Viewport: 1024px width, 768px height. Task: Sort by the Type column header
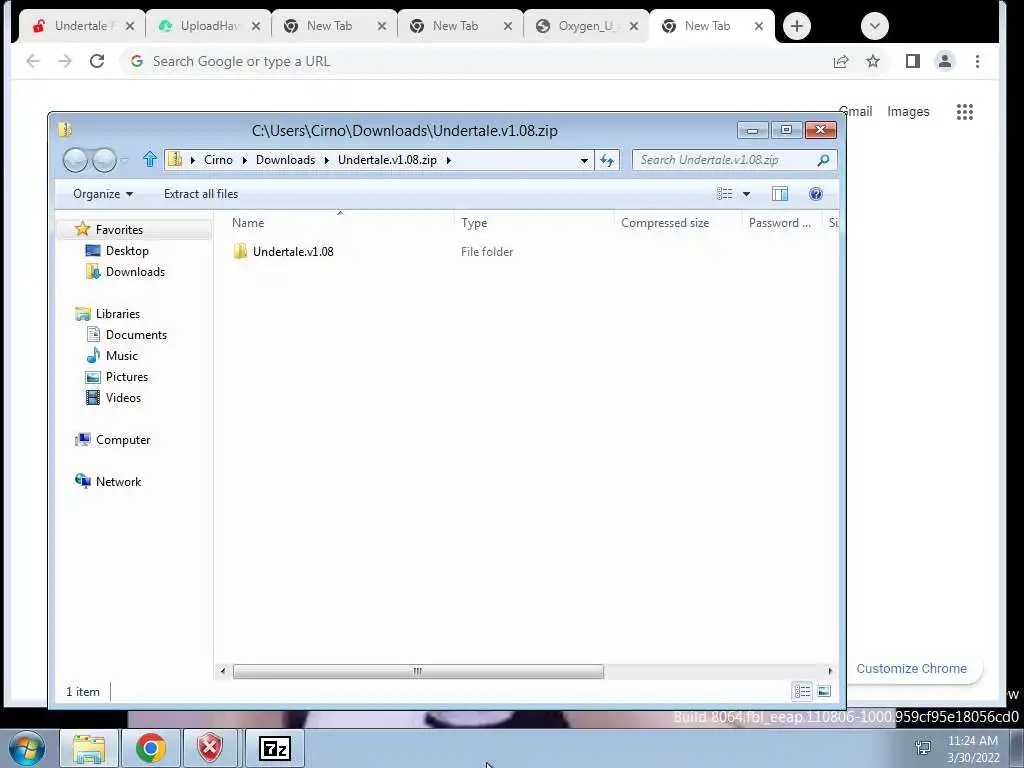coord(534,223)
